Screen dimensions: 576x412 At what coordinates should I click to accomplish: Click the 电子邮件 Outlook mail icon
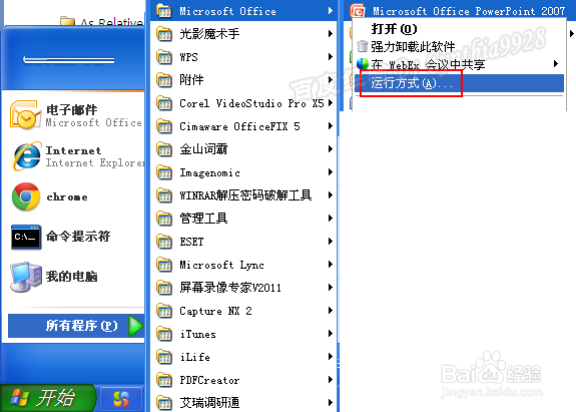[x=25, y=115]
